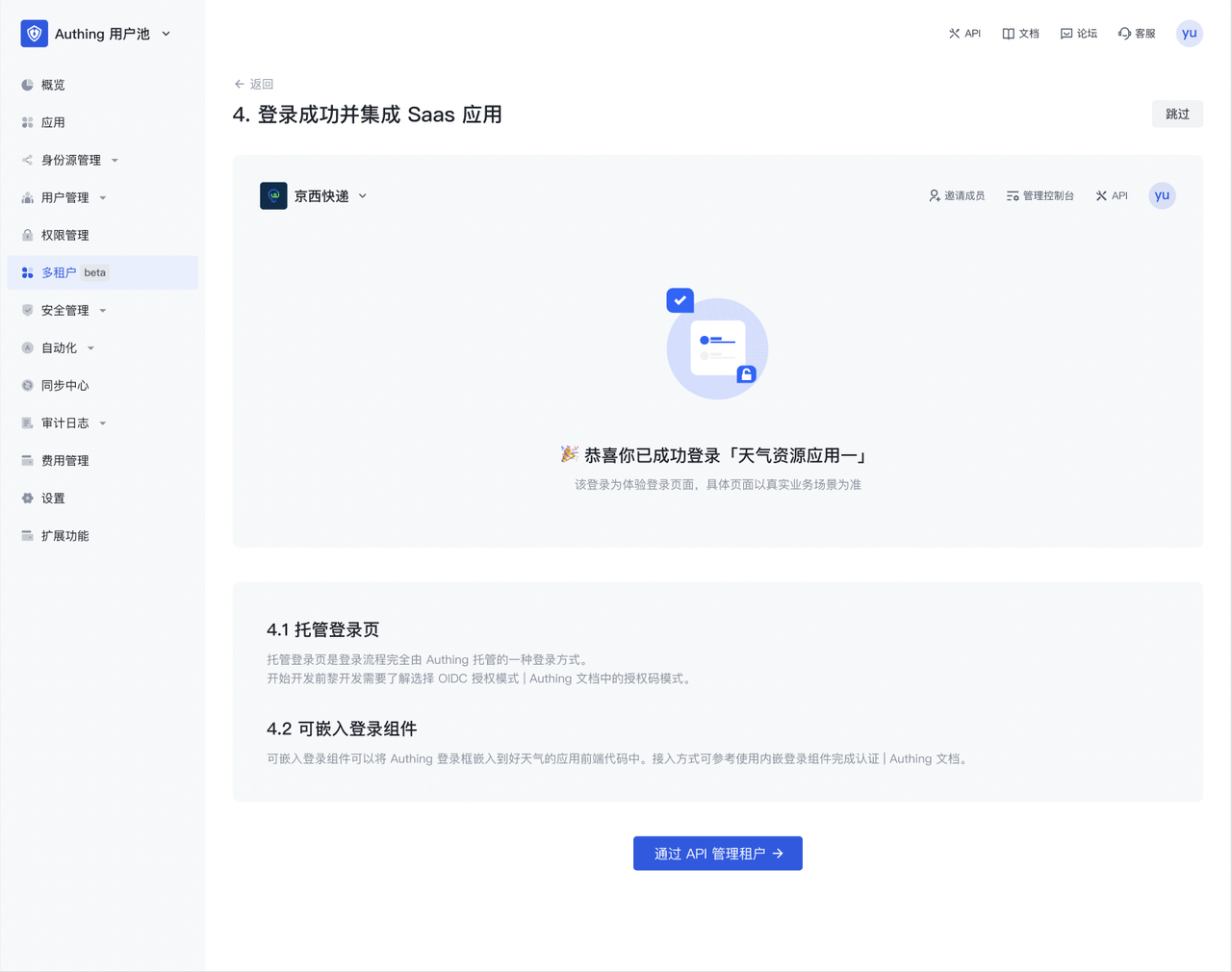Viewport: 1232px width, 972px height.
Task: Expand the Authing 用户池 dropdown
Action: 167,34
